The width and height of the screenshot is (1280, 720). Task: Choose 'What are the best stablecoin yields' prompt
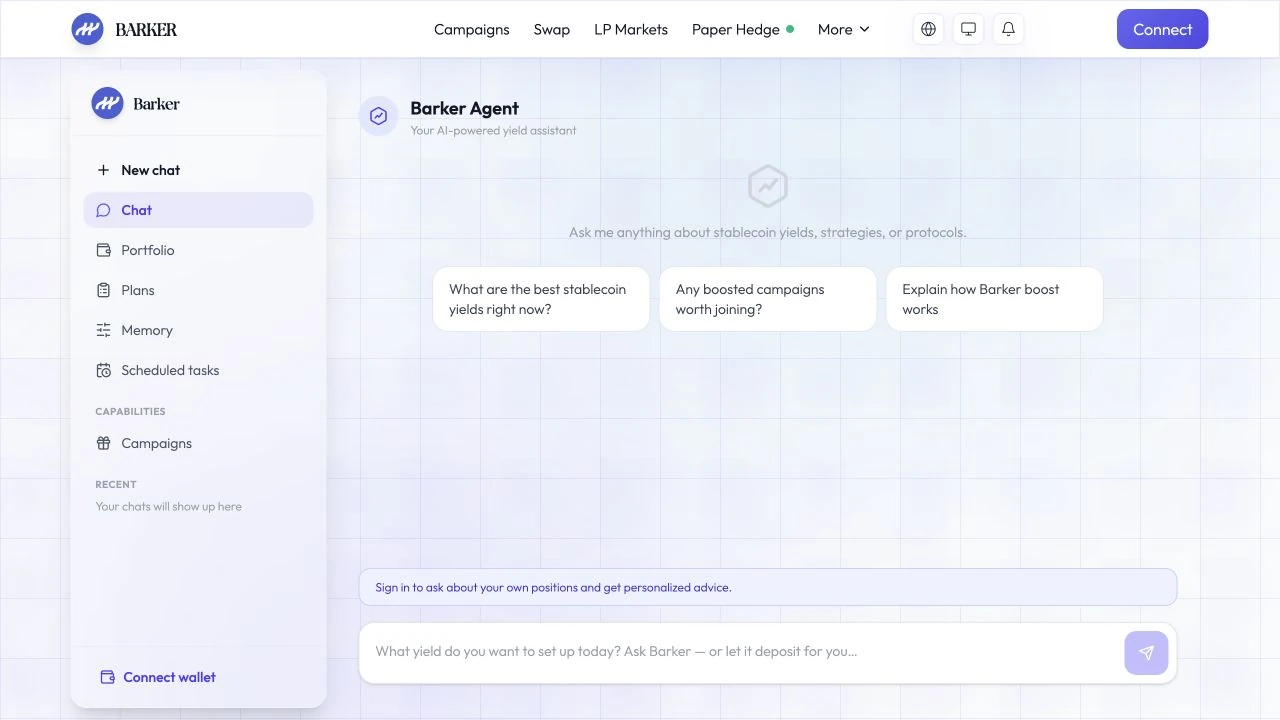tap(541, 299)
